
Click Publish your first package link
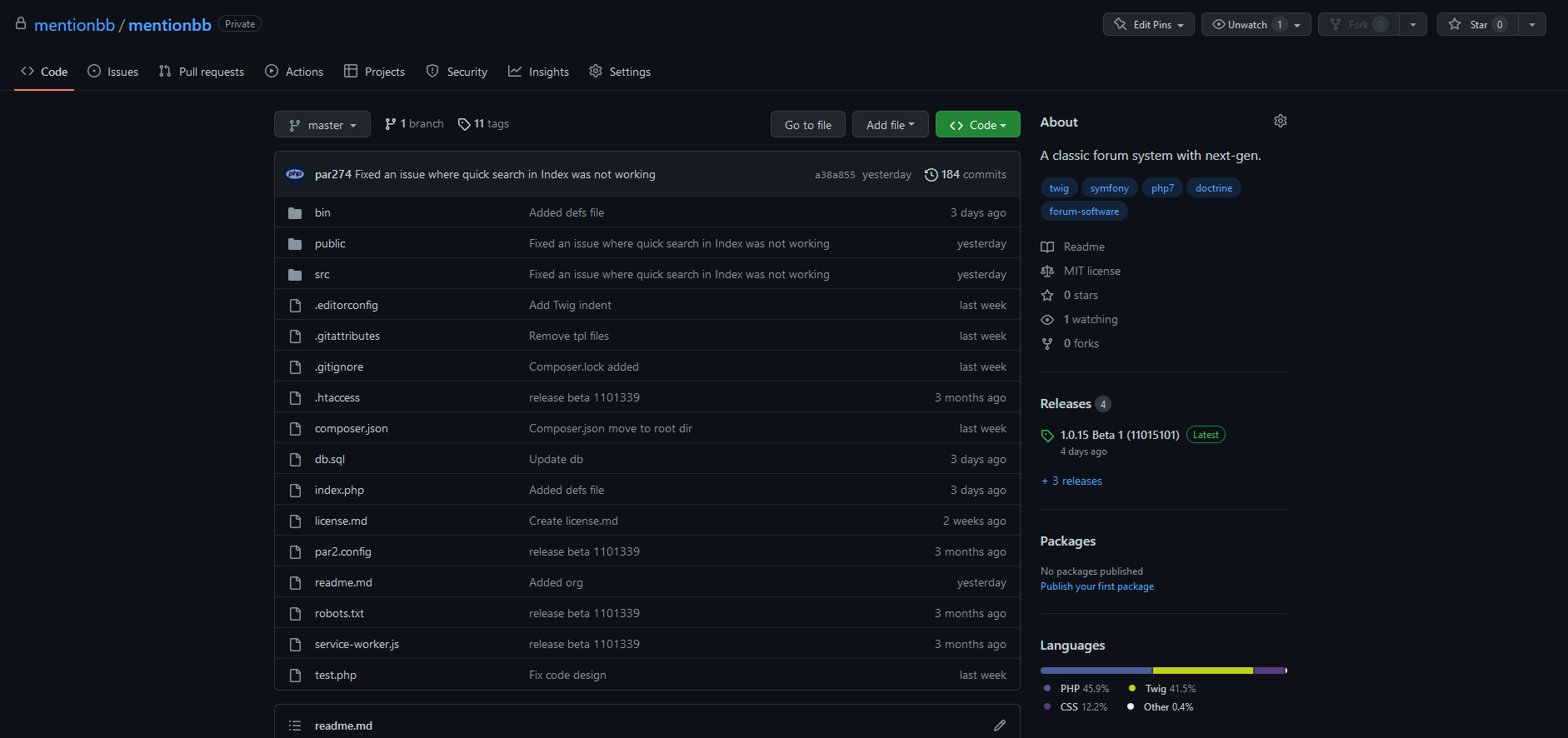coord(1097,586)
